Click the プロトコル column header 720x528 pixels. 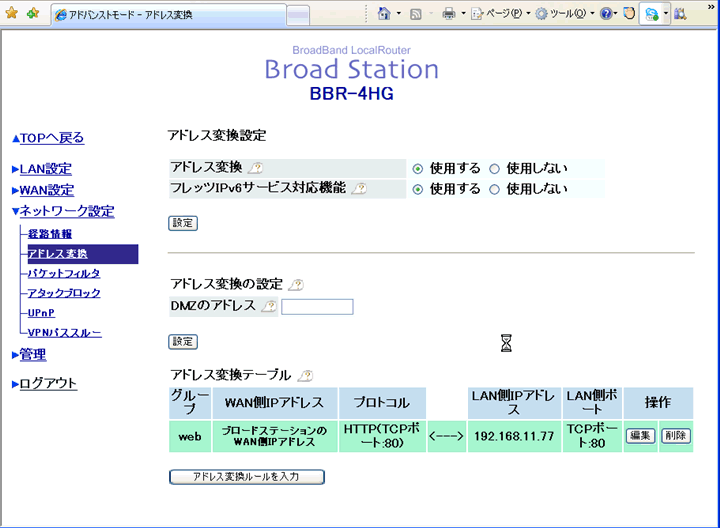pyautogui.click(x=382, y=403)
